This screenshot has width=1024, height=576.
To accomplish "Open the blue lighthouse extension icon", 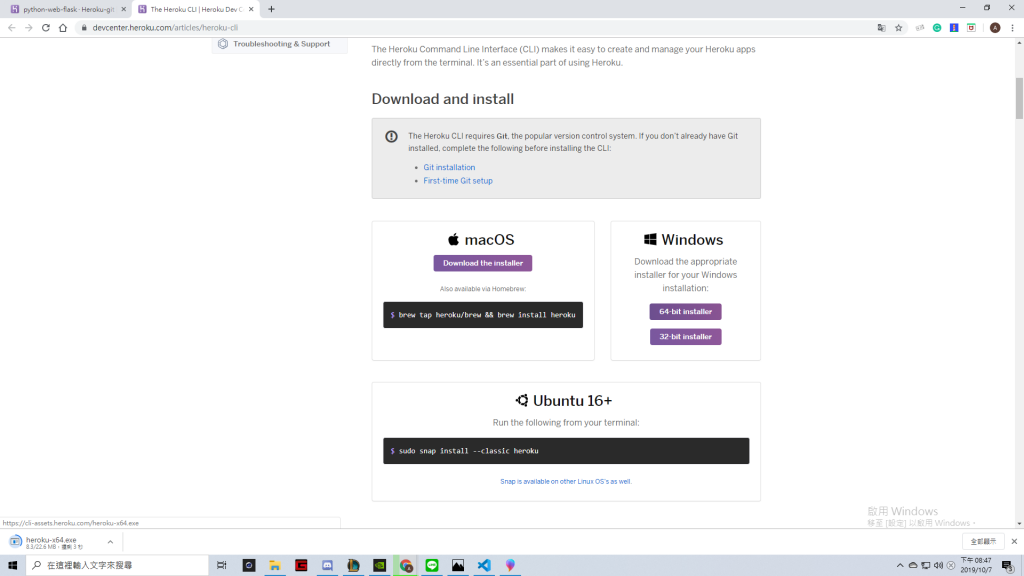I will pos(954,27).
